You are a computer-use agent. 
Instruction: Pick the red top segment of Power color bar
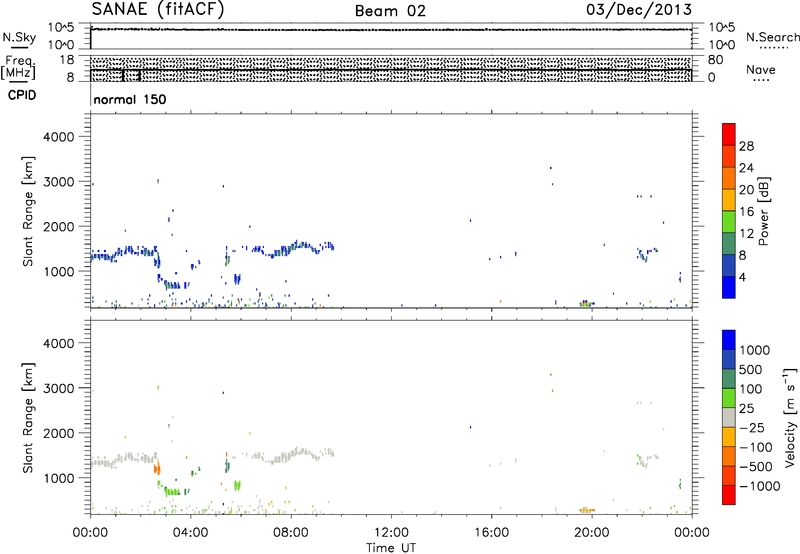pyautogui.click(x=729, y=134)
